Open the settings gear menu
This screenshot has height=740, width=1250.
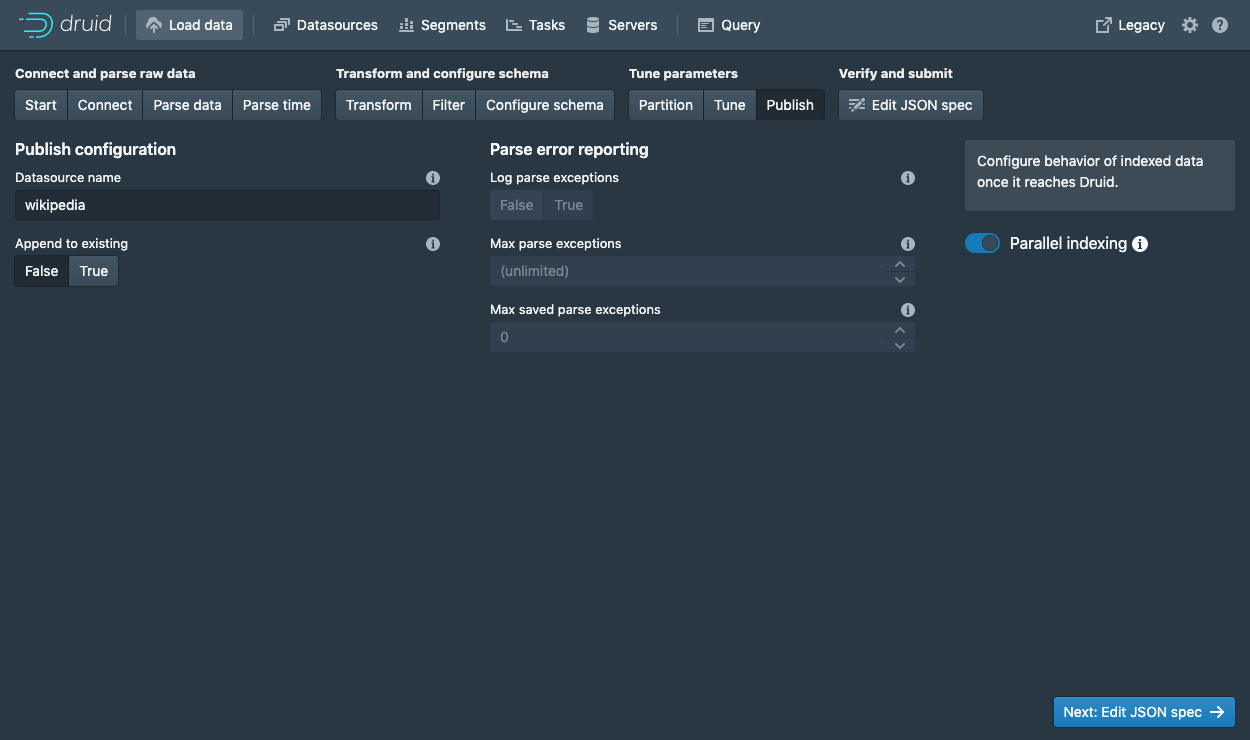[1190, 25]
